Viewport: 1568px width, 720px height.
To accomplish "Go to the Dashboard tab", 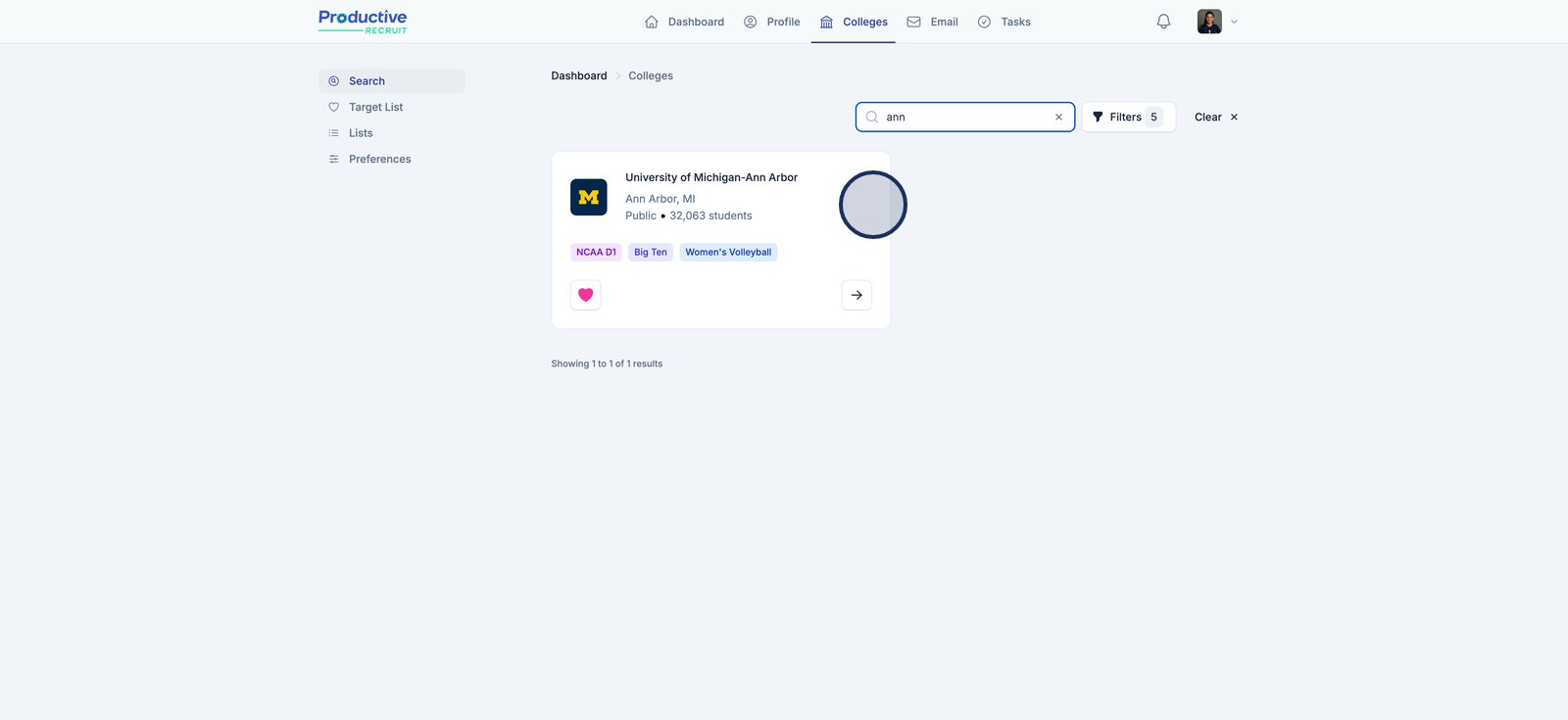I will click(x=684, y=22).
